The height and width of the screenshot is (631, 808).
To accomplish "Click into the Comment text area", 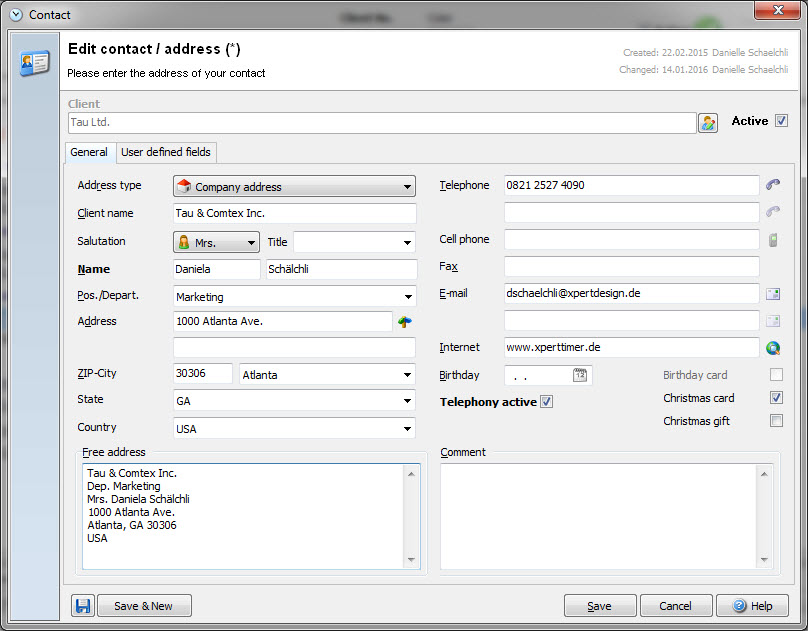I will (600, 516).
